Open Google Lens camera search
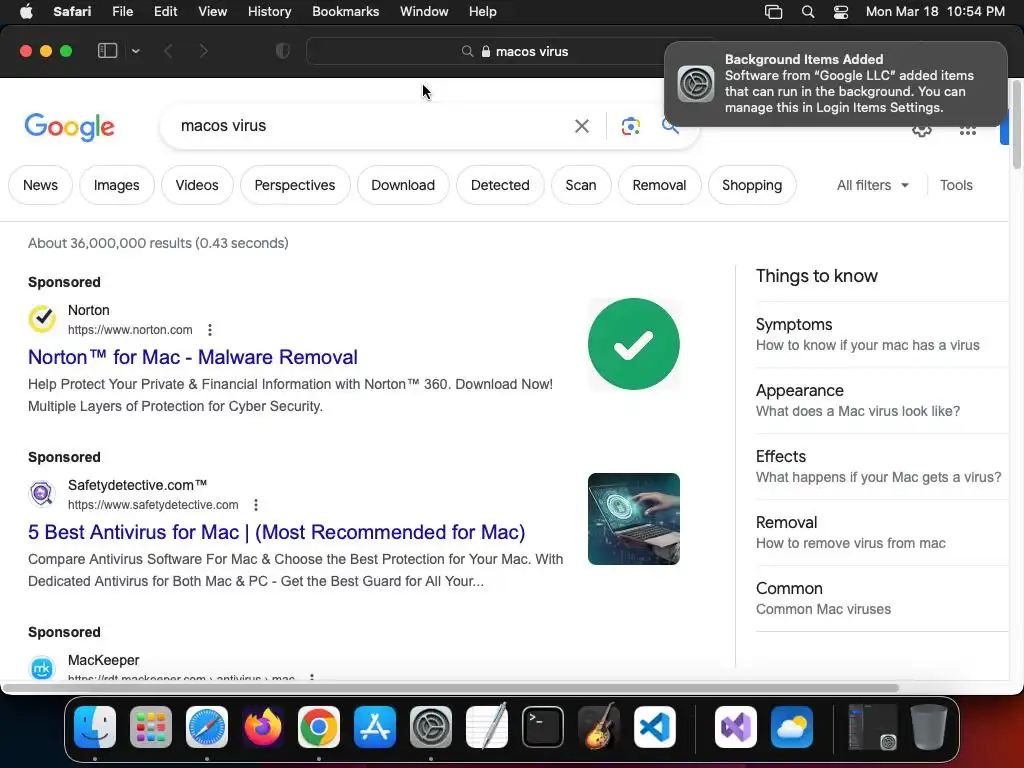Screen dimensions: 1024x768 pos(630,126)
